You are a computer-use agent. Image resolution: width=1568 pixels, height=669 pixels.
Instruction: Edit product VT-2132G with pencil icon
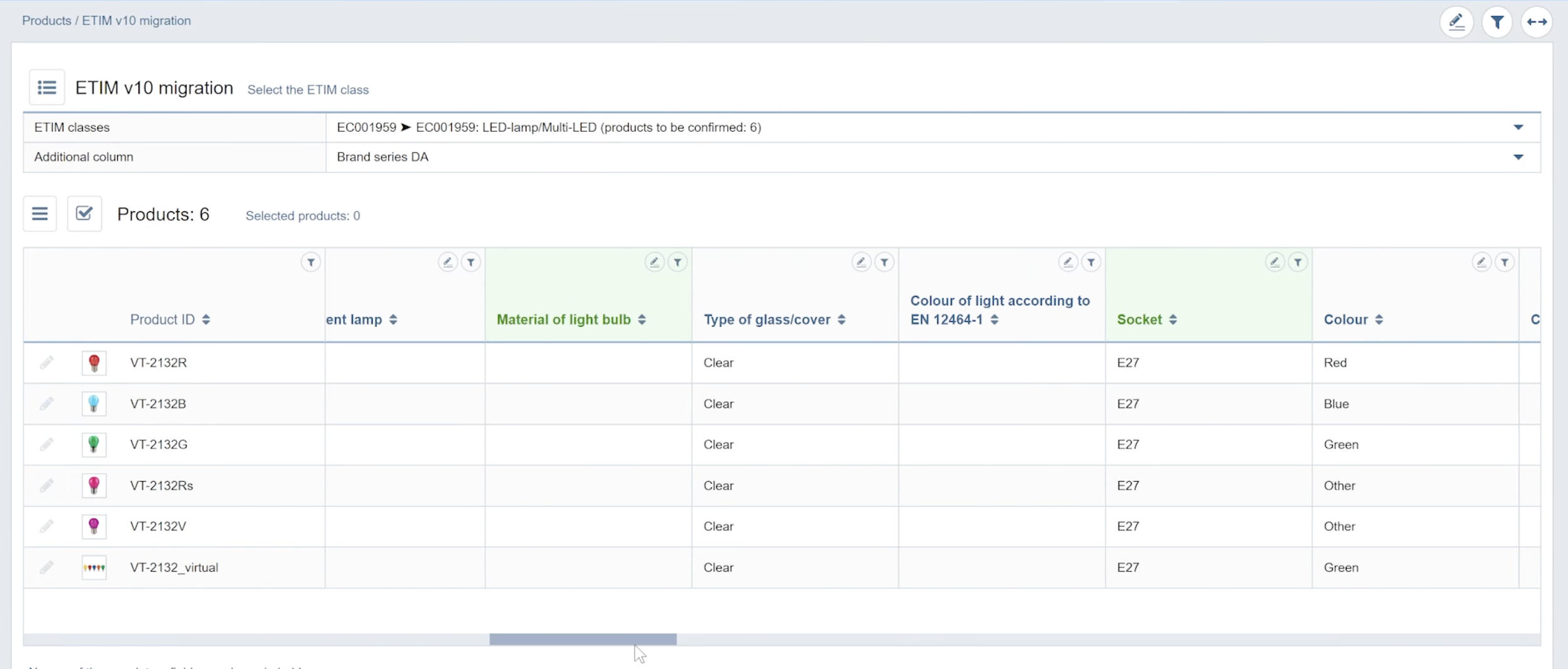46,444
